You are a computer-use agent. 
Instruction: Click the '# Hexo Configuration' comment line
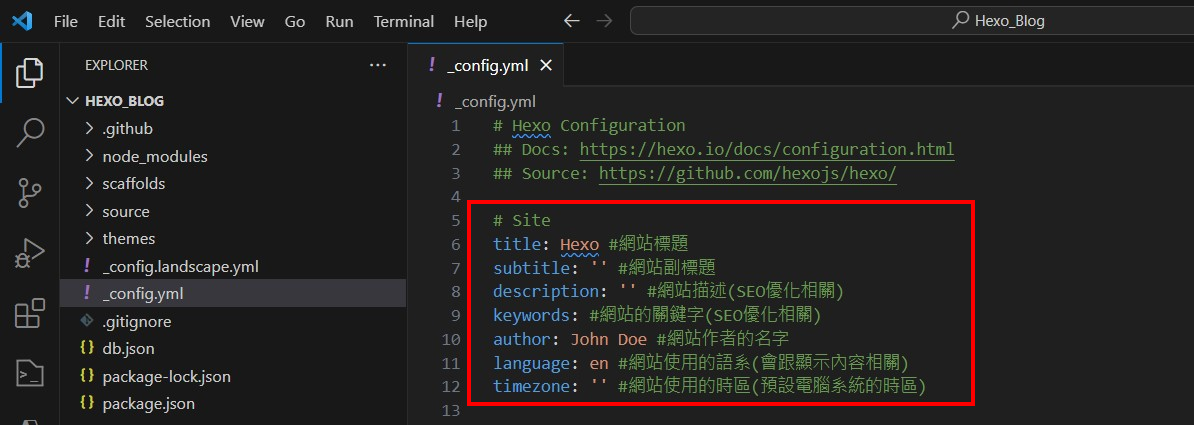point(589,126)
